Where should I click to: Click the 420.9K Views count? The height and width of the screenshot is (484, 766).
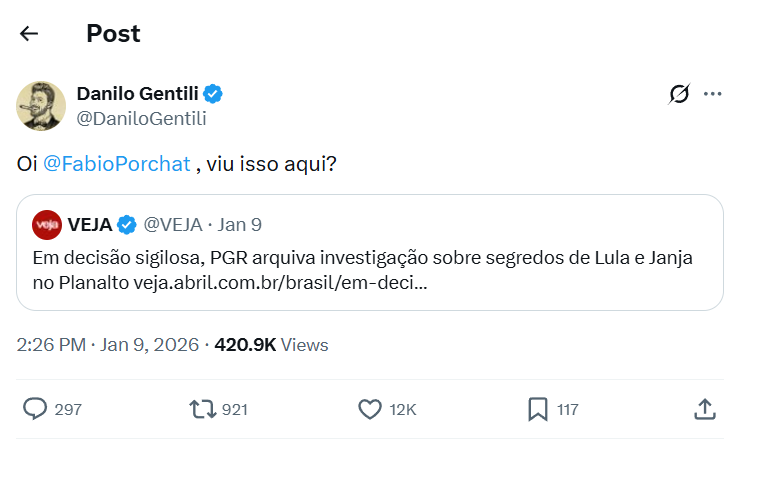(271, 345)
